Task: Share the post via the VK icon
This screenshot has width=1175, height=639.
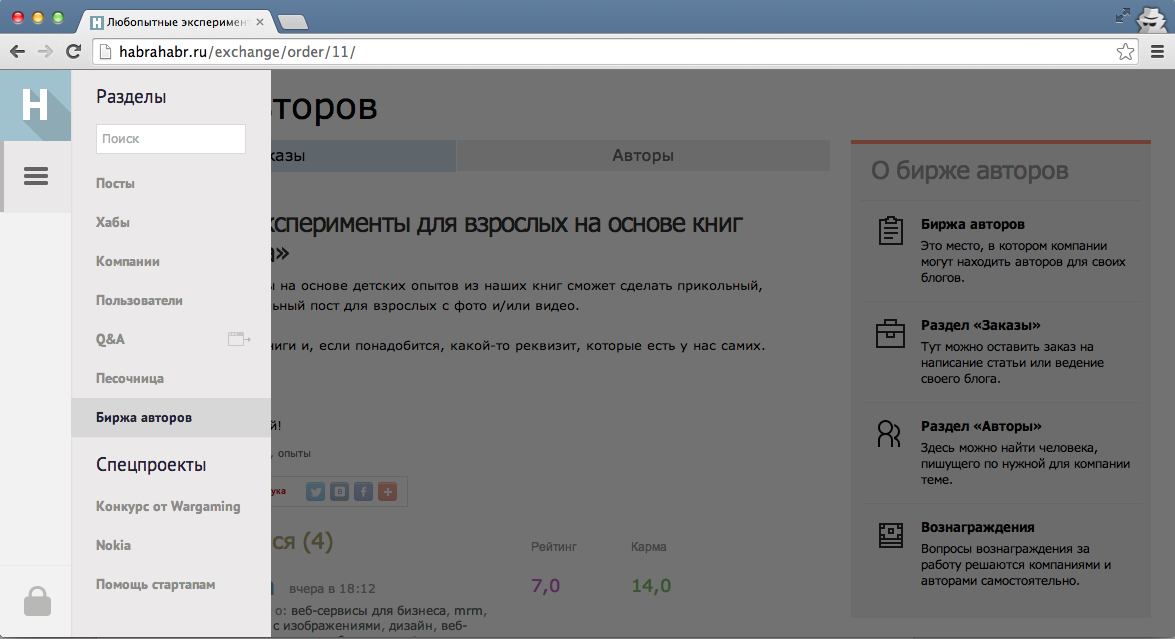Action: click(x=339, y=491)
